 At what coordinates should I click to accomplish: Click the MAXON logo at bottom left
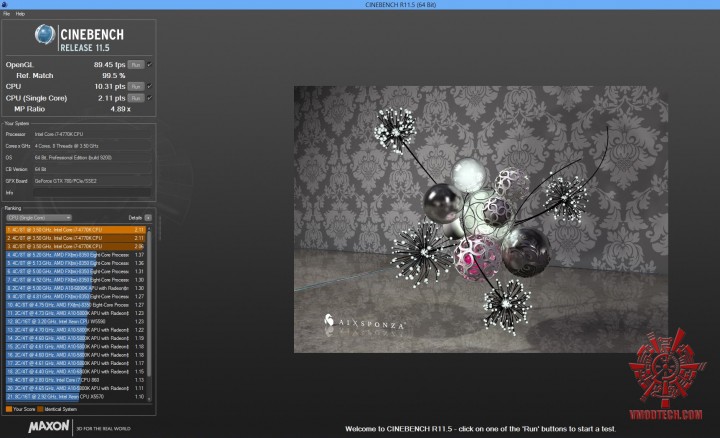49,427
